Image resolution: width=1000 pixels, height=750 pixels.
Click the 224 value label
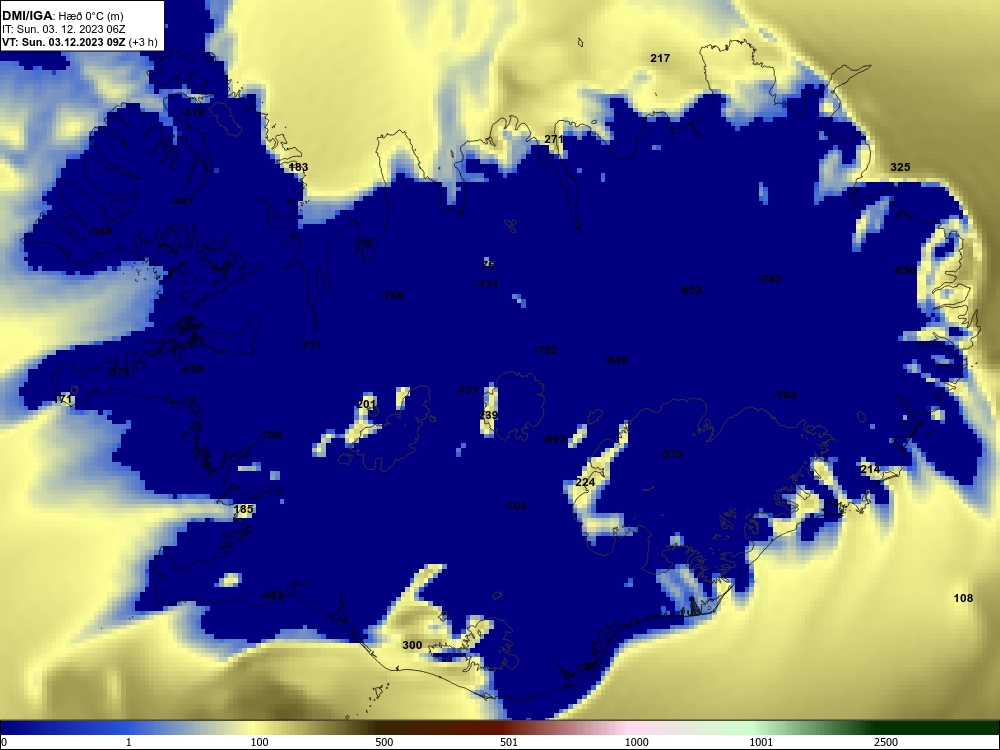585,482
